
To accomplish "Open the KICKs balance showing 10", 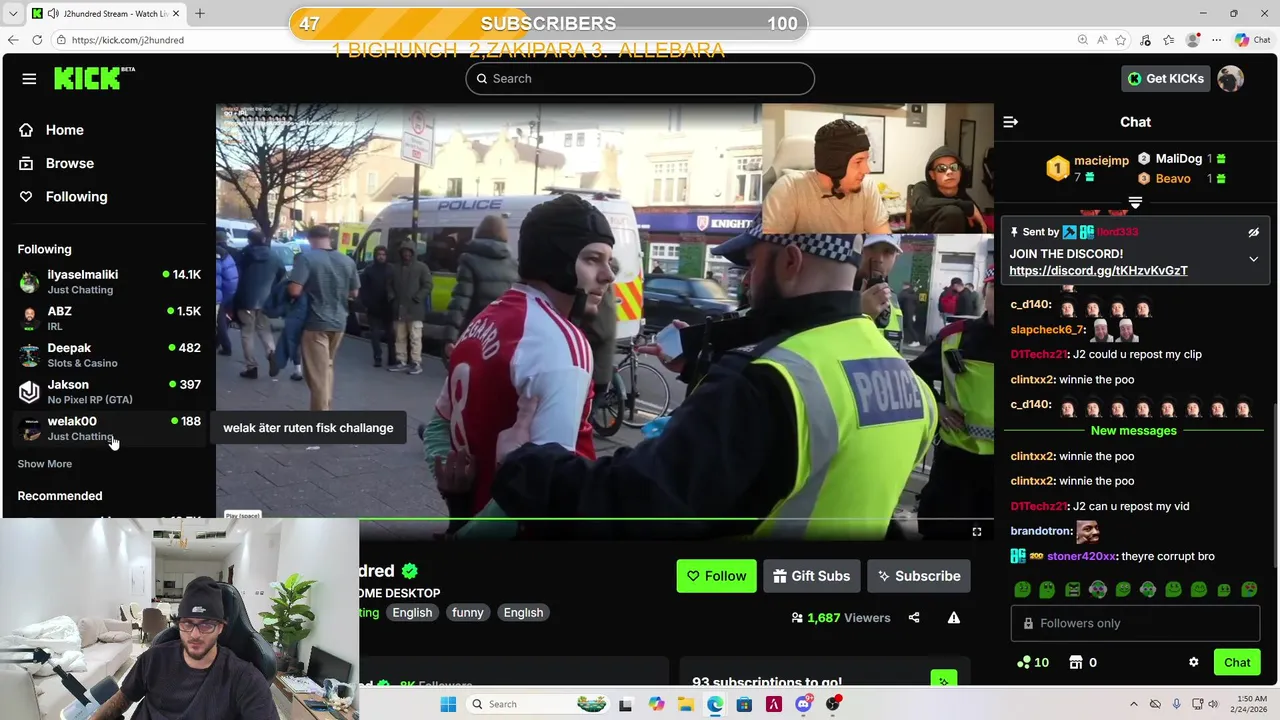I will pyautogui.click(x=1032, y=663).
